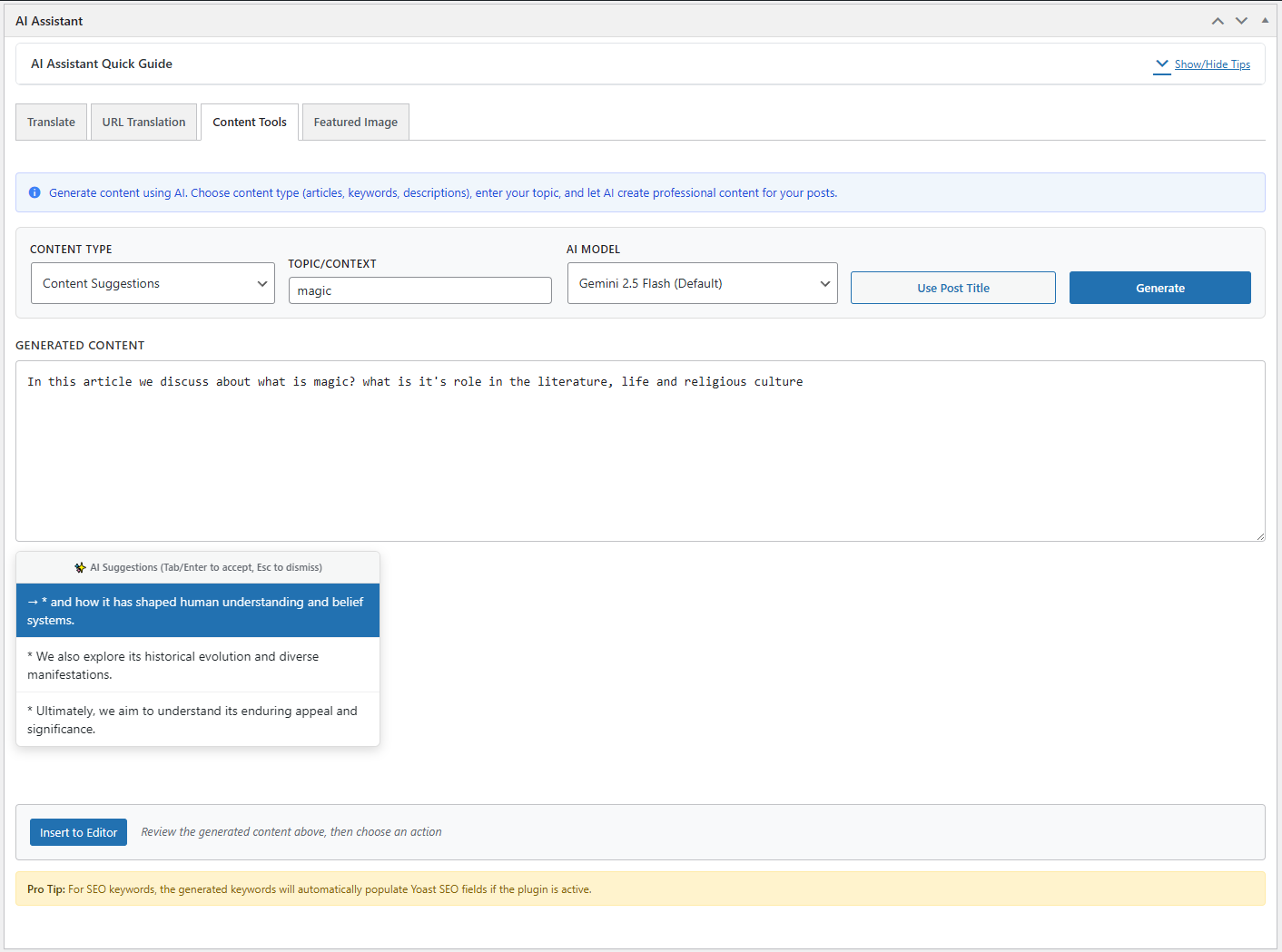Switch to the Translate tab

[x=52, y=123]
